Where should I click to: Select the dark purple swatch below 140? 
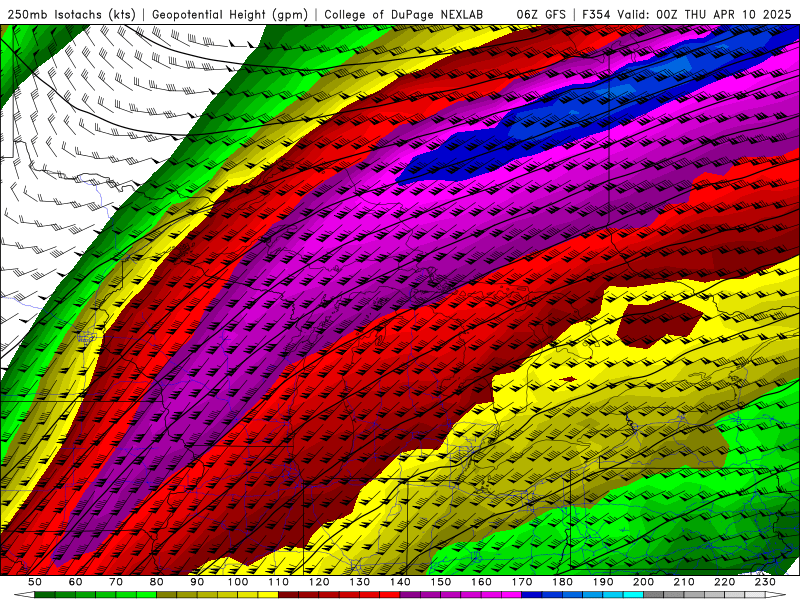point(410,594)
